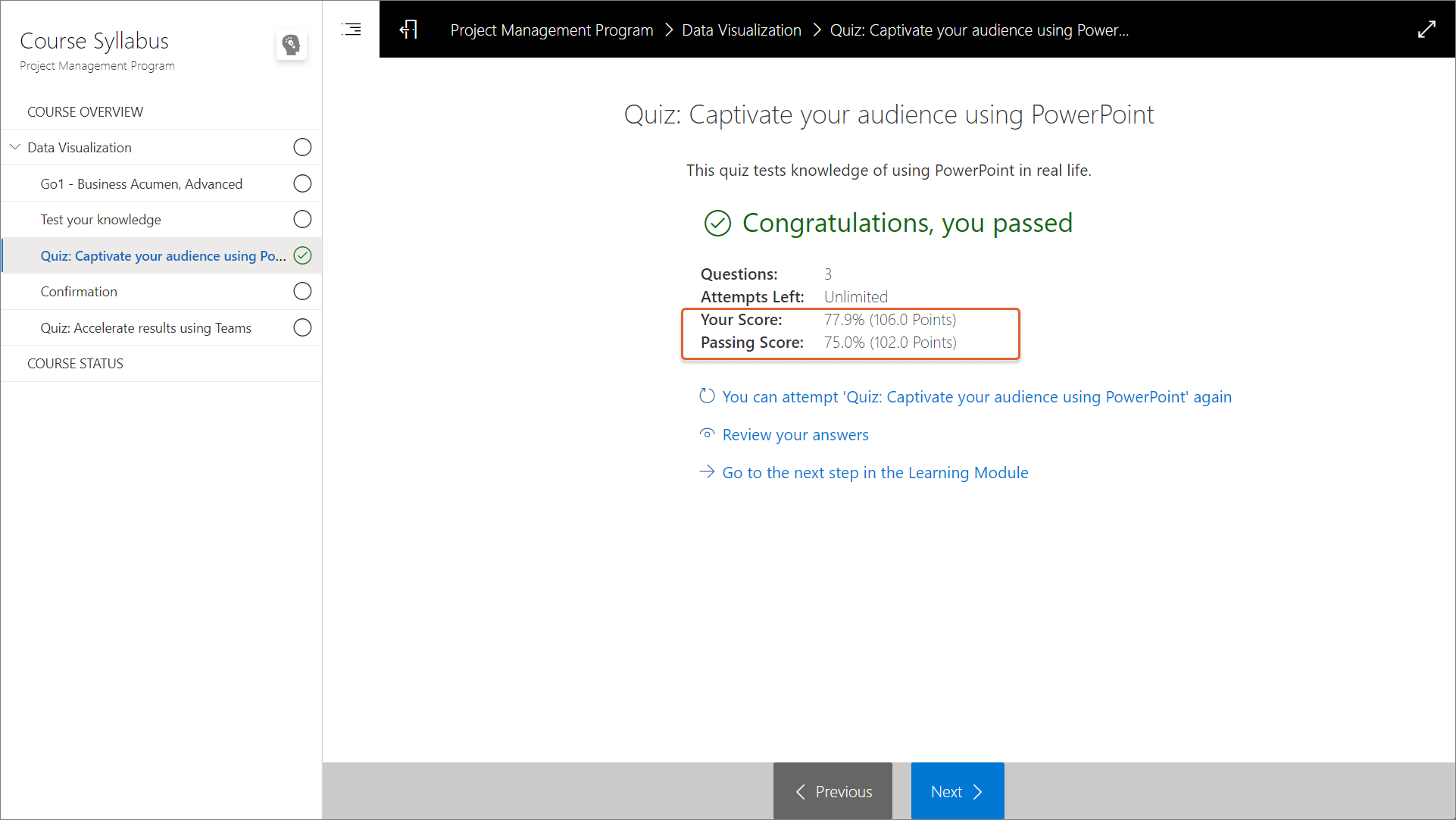Open COURSE STATUS section

[x=75, y=363]
